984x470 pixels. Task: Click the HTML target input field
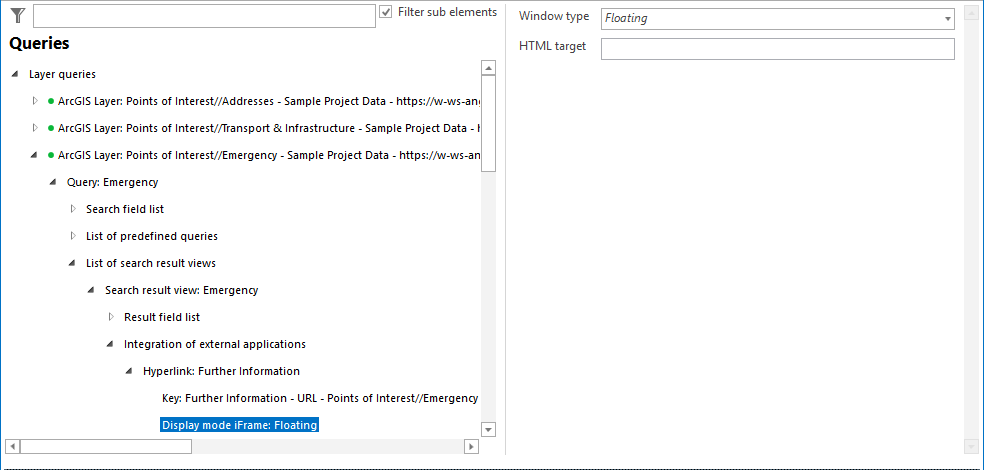click(778, 49)
